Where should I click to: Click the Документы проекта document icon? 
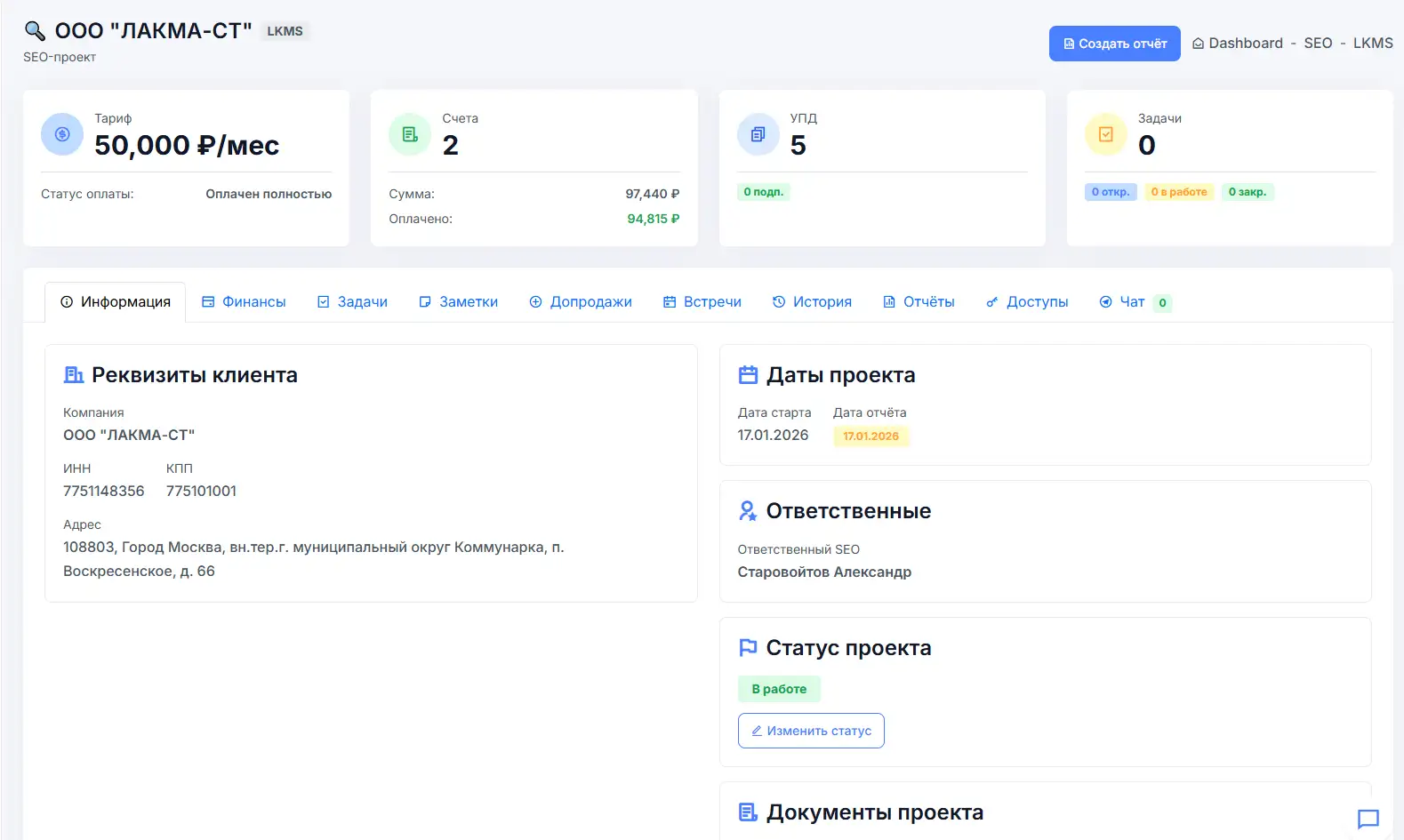coord(749,812)
